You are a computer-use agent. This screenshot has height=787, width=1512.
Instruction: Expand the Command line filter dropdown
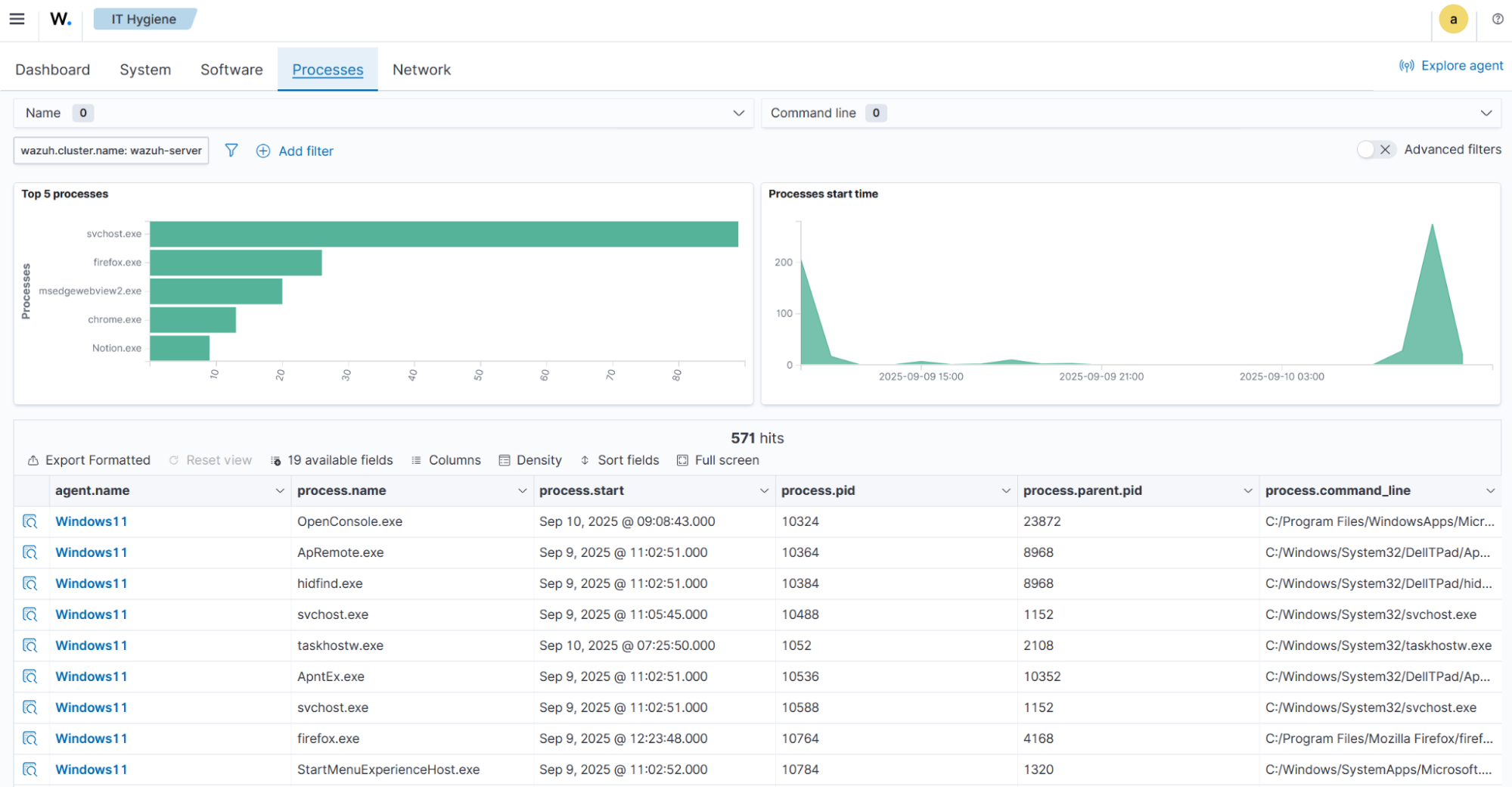point(1486,113)
